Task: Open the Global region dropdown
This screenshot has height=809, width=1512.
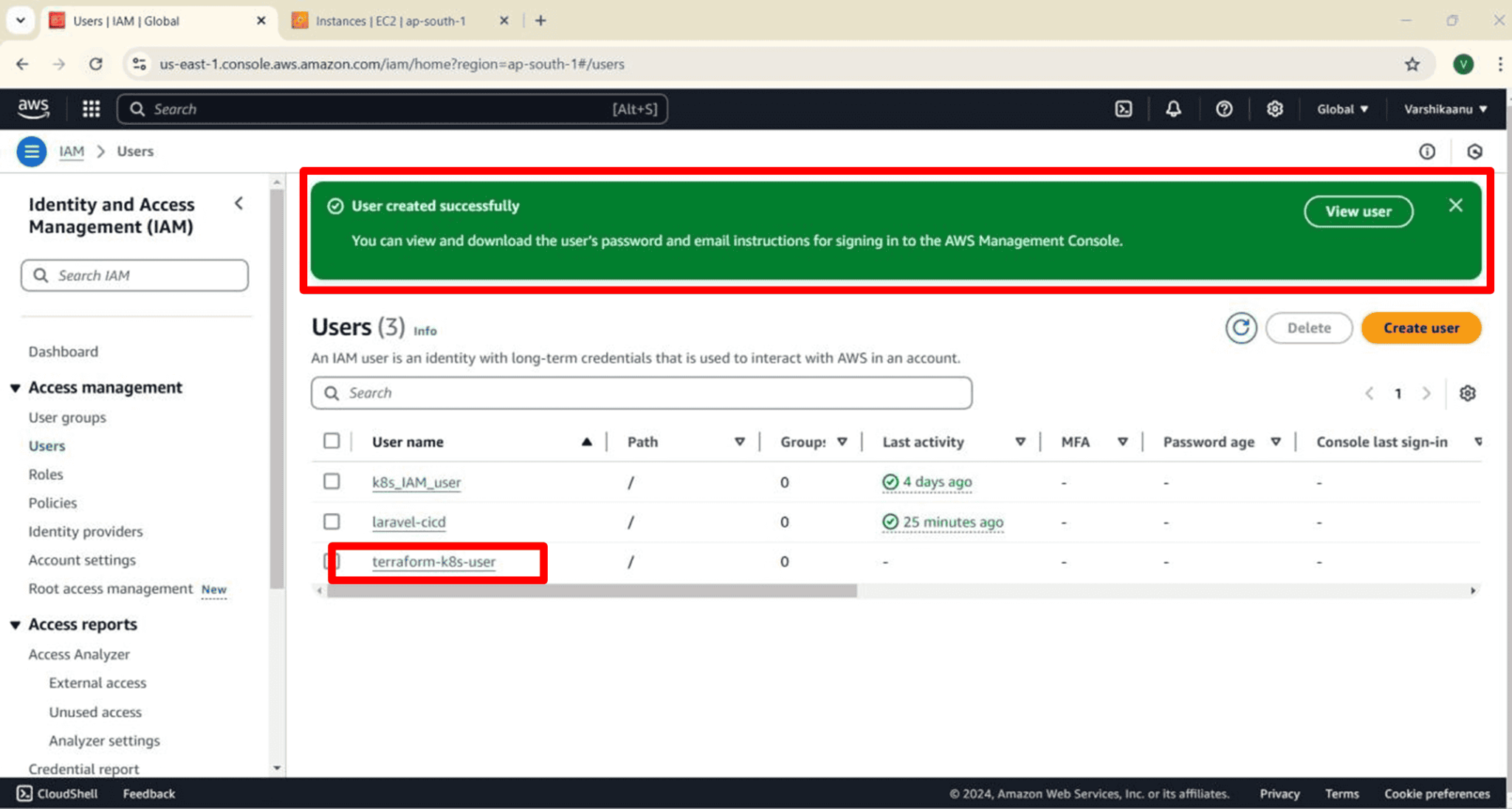Action: [x=1341, y=109]
